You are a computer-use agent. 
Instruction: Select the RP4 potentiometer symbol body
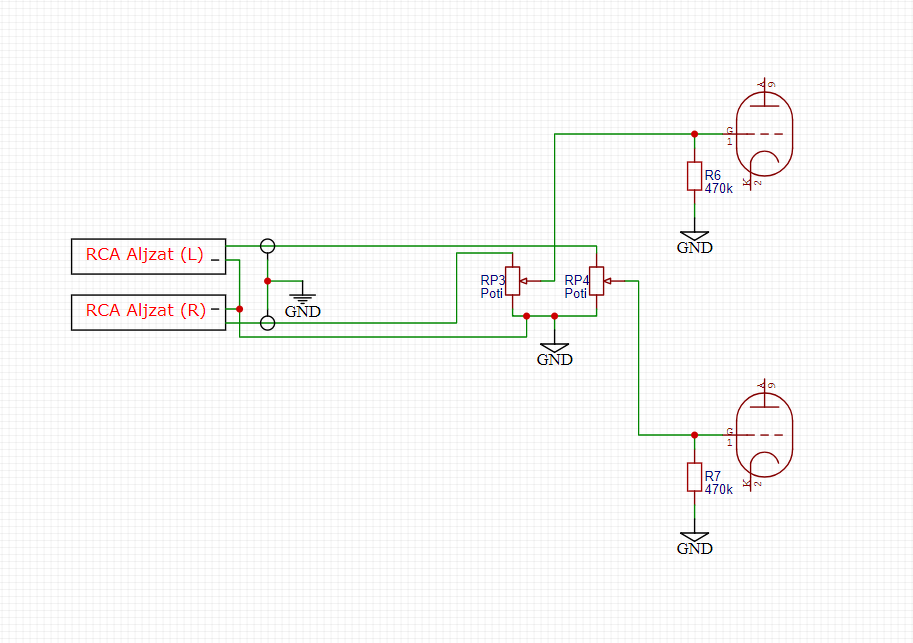(x=596, y=281)
